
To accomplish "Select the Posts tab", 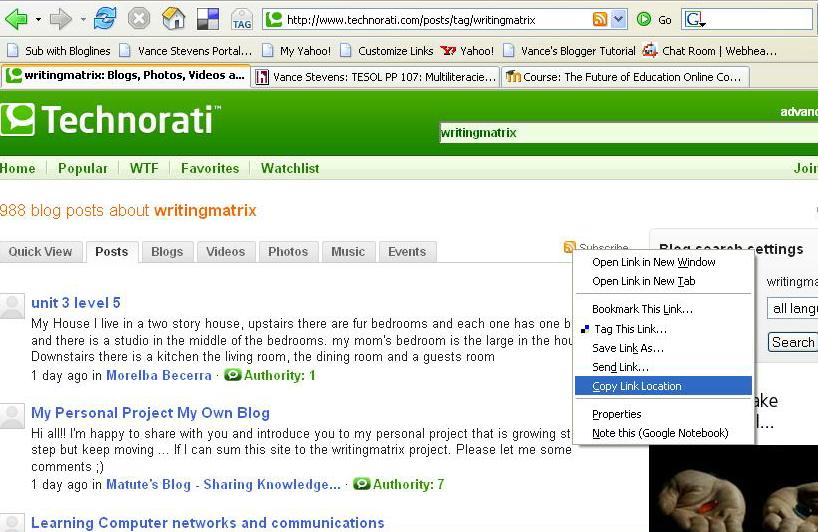I will [x=112, y=251].
